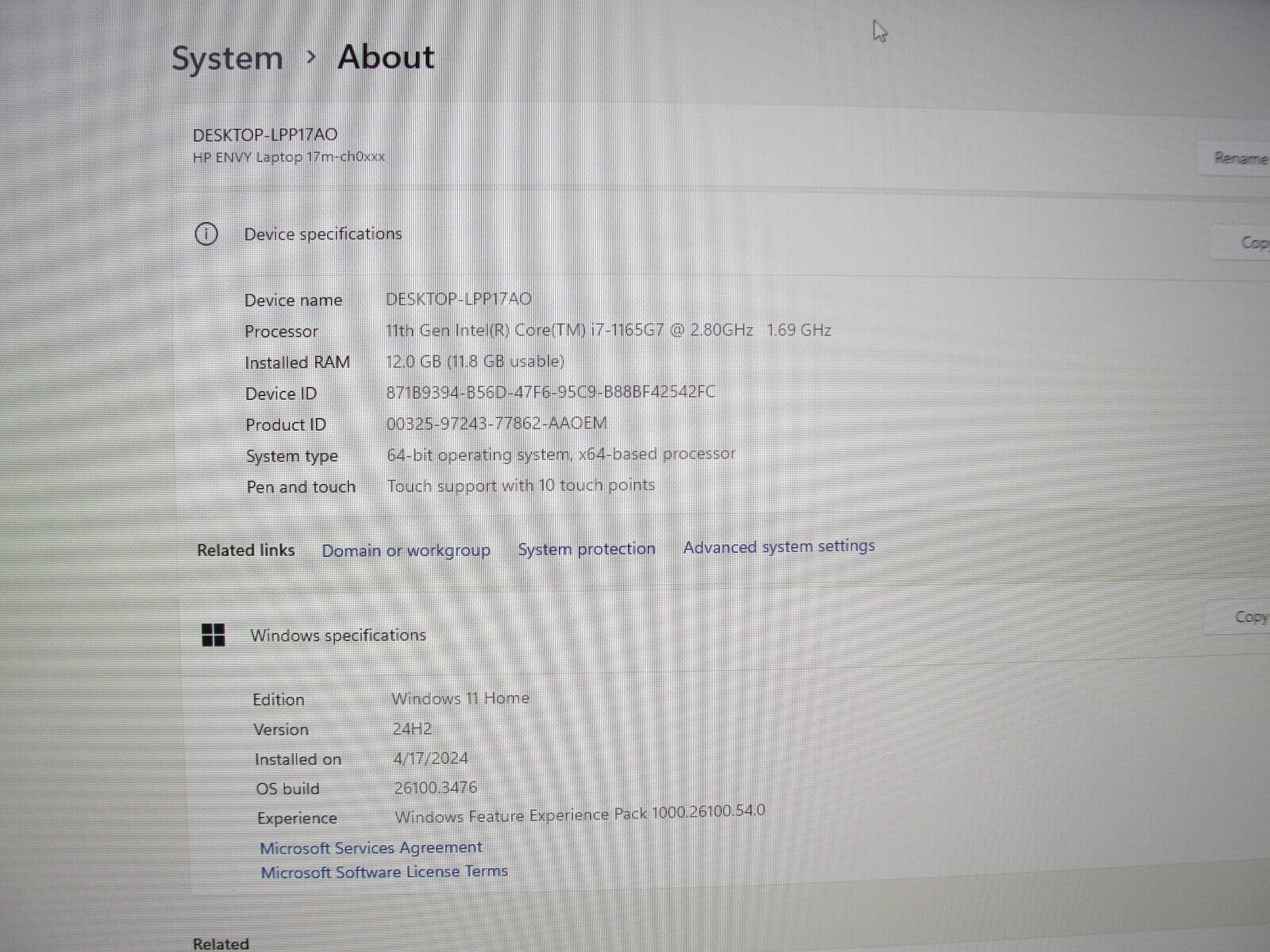Click the Related heading at page bottom

click(x=221, y=943)
